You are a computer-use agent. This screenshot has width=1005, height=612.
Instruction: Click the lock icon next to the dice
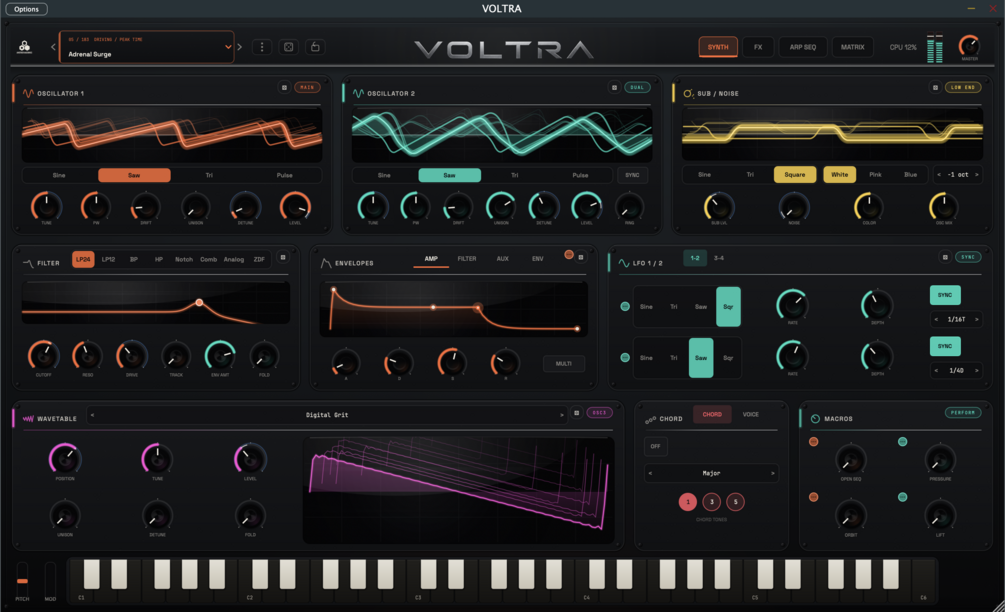click(x=315, y=47)
